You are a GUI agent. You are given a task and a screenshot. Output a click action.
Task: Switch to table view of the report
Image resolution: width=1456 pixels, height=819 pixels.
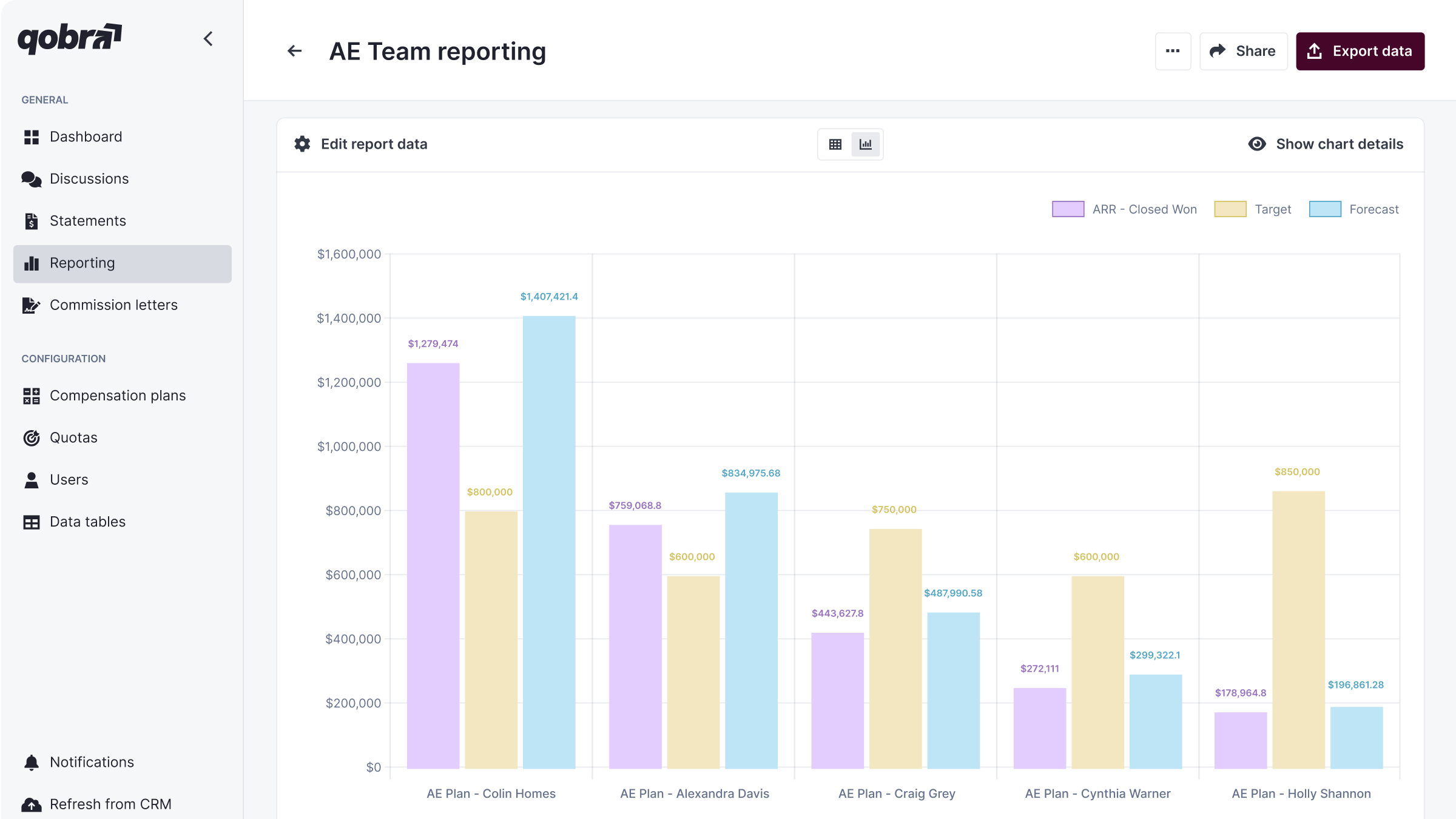click(835, 144)
